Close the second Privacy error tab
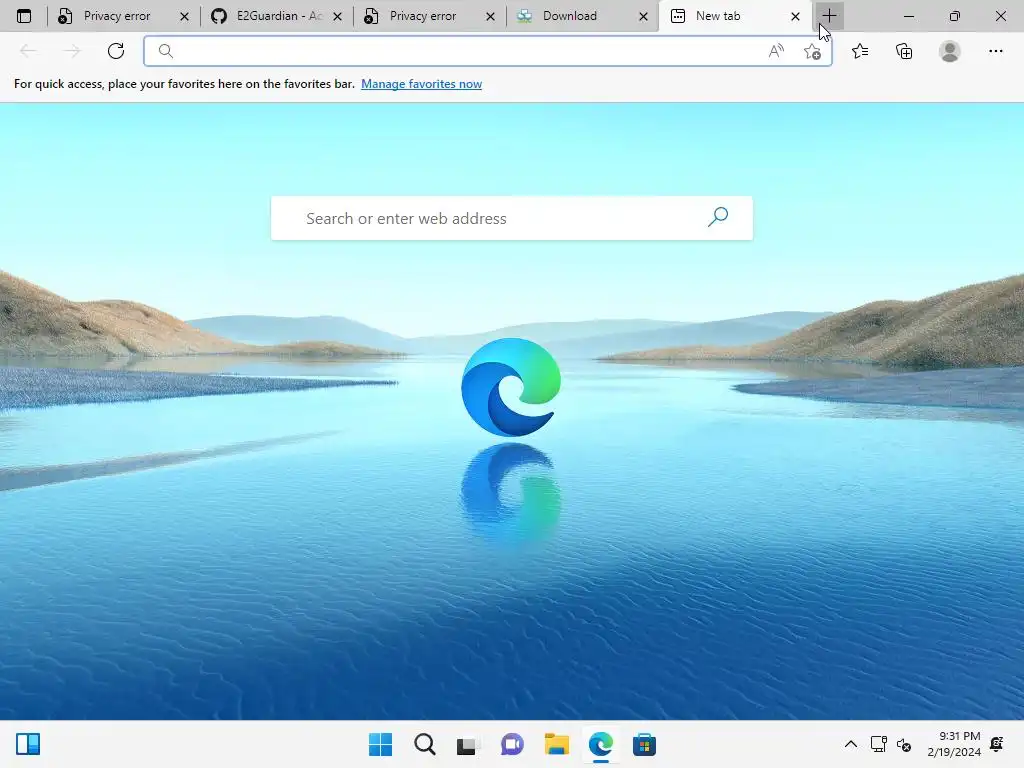This screenshot has height=768, width=1024. point(490,16)
